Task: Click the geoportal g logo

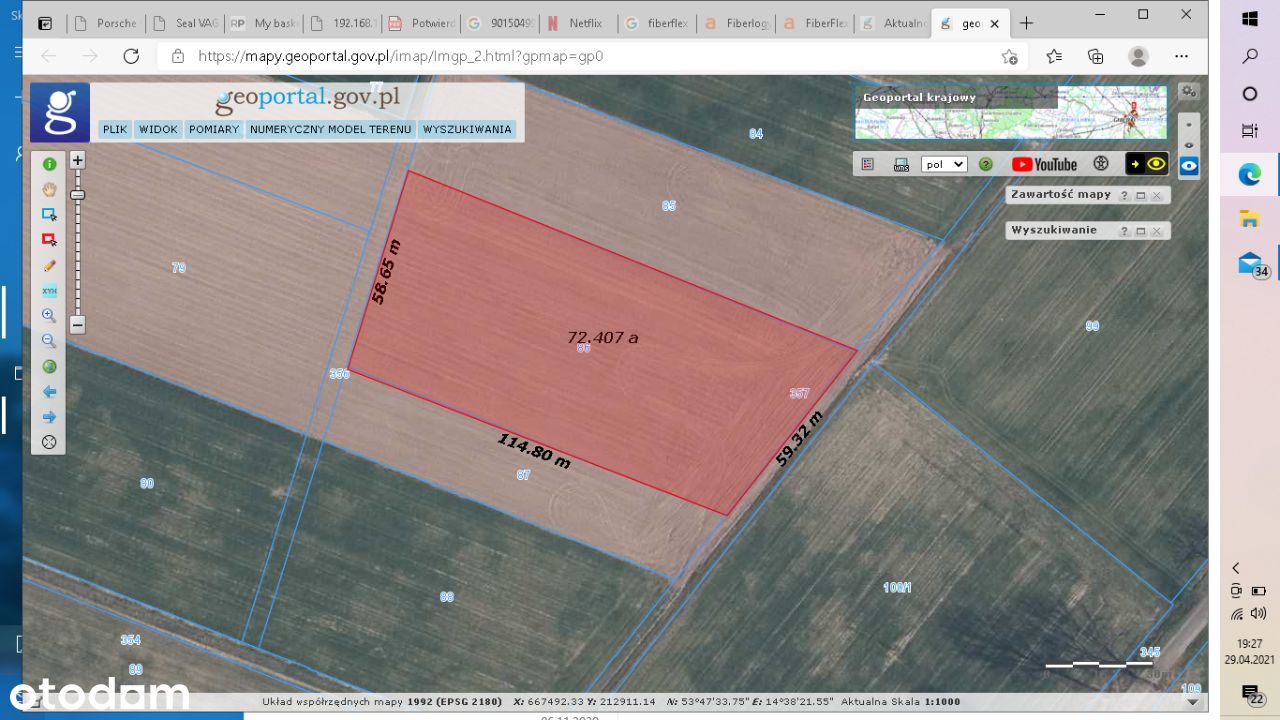Action: (x=60, y=112)
